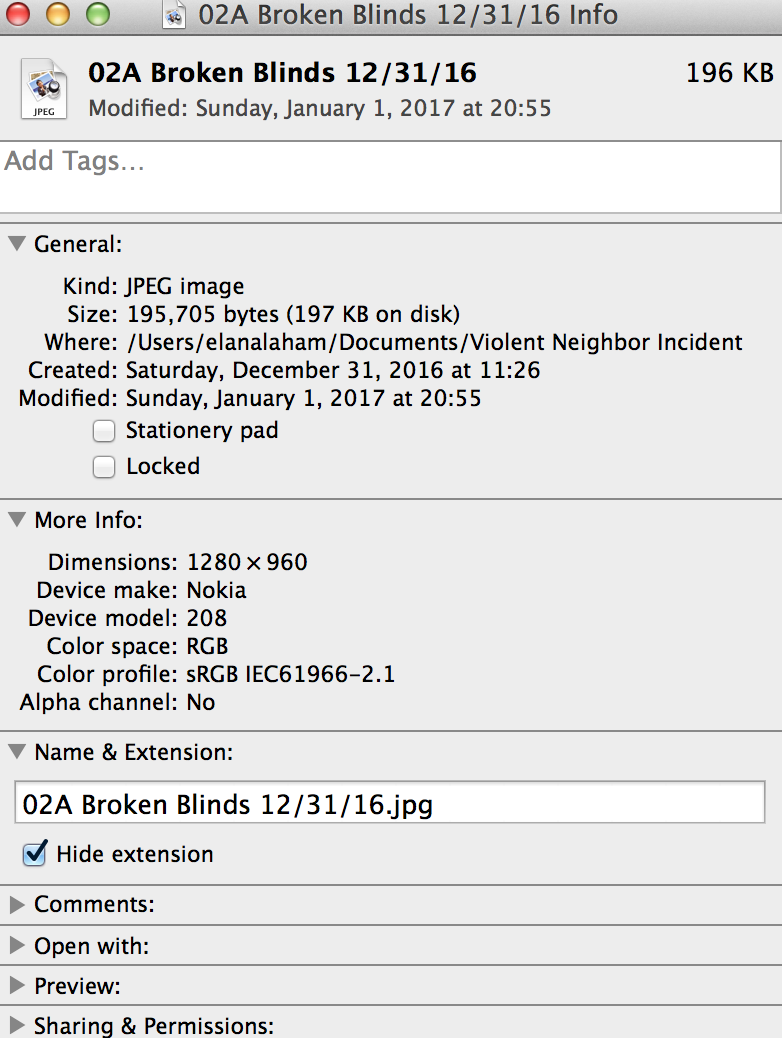This screenshot has height=1038, width=782.
Task: Expand the Comments section
Action: (17, 905)
